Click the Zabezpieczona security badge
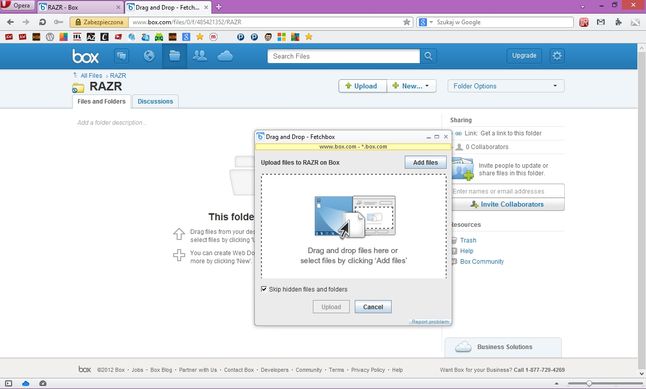This screenshot has height=389, width=646. [99, 22]
